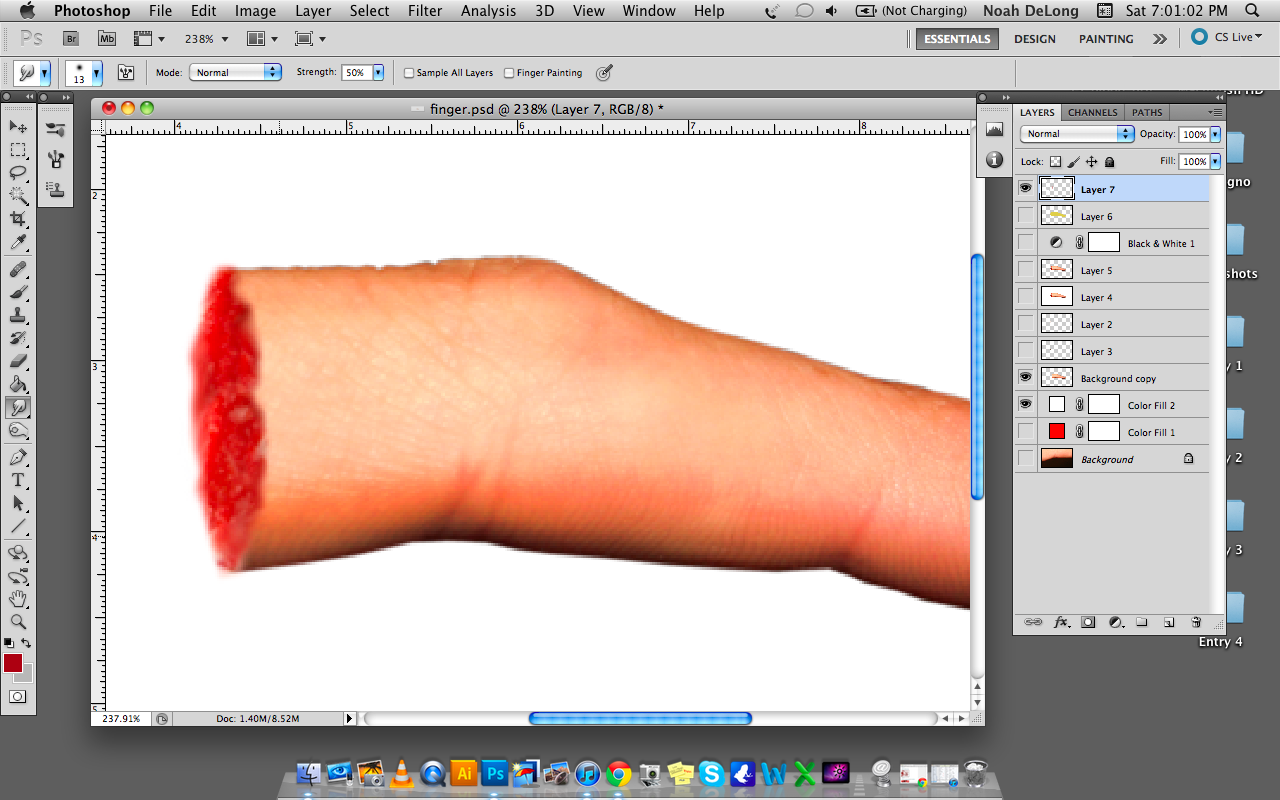The image size is (1280, 800).
Task: Click the Color Fill 1 red thumbnail
Action: [x=1057, y=431]
